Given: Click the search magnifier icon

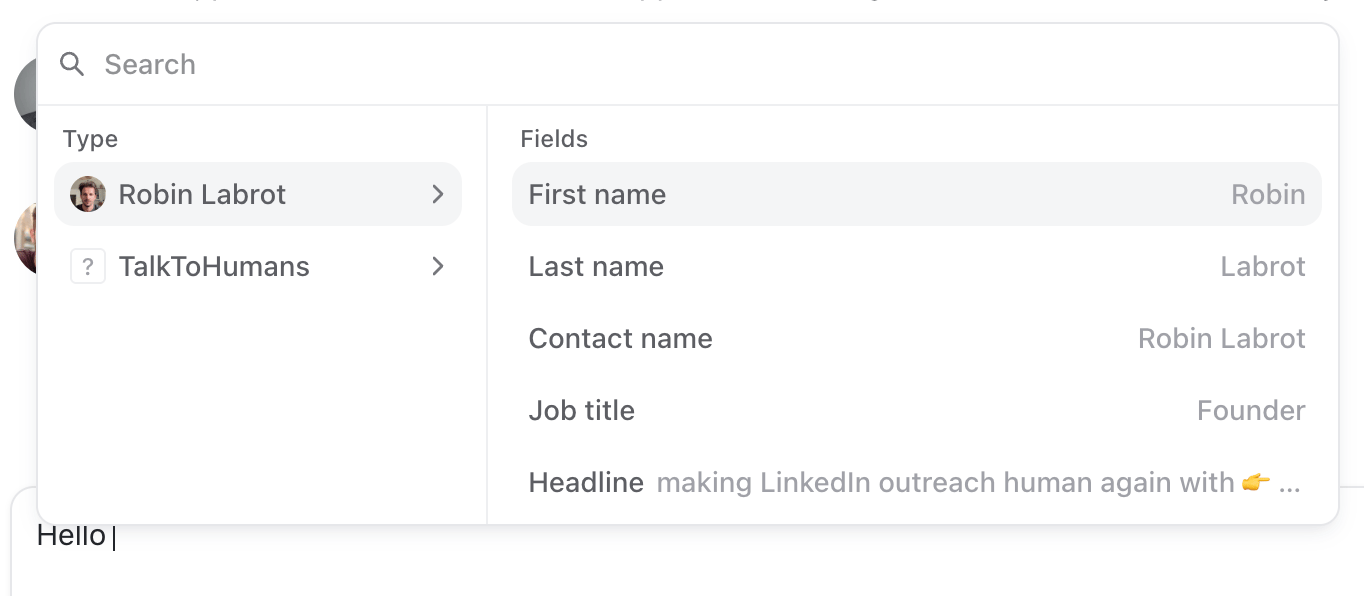Looking at the screenshot, I should click(72, 64).
